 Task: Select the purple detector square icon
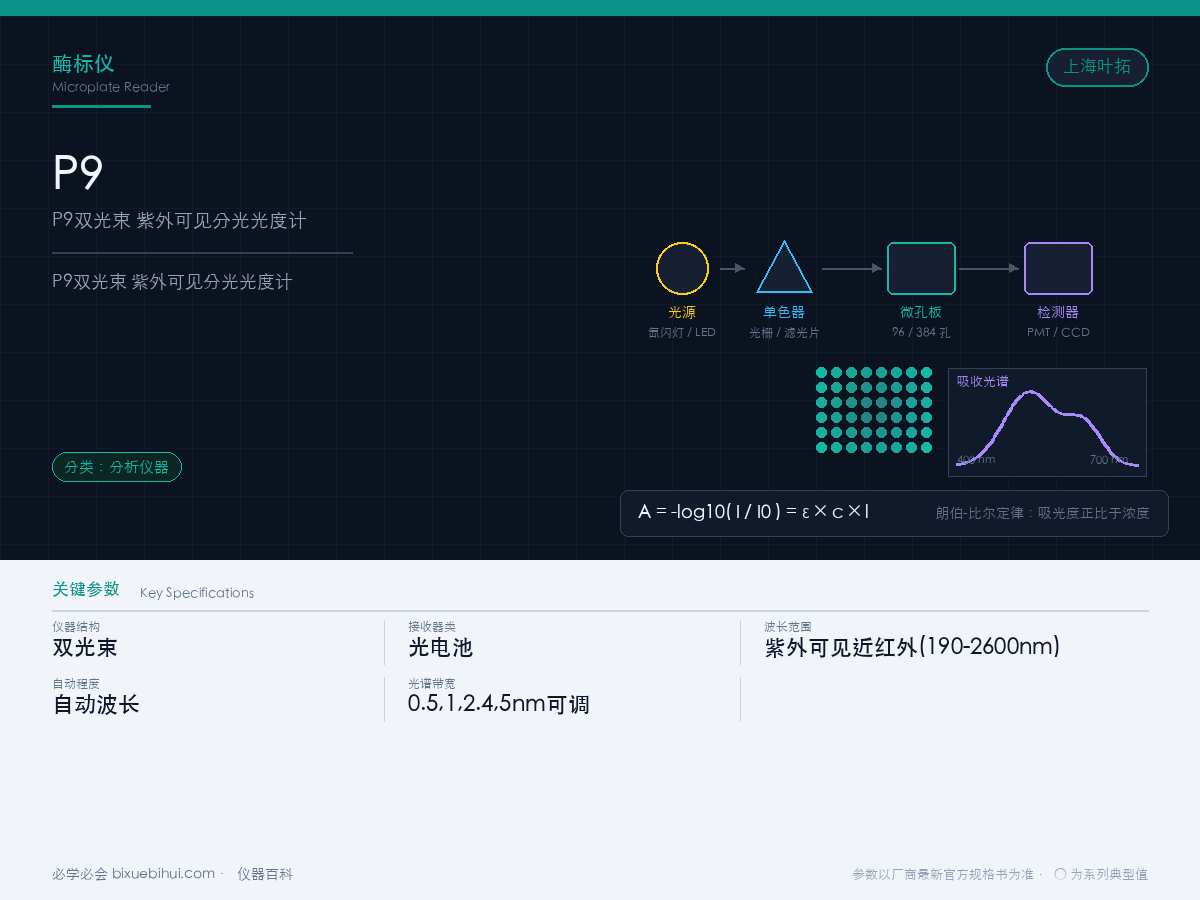click(x=1058, y=268)
